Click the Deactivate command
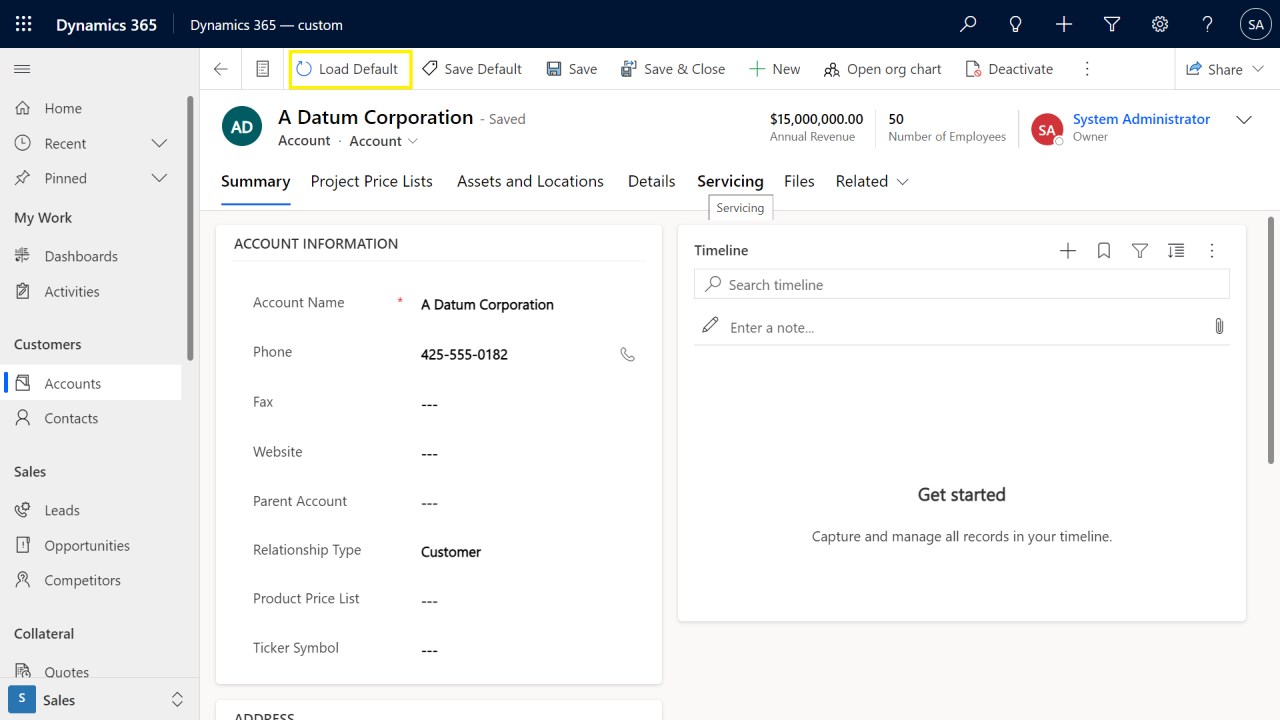1280x720 pixels. tap(1009, 69)
